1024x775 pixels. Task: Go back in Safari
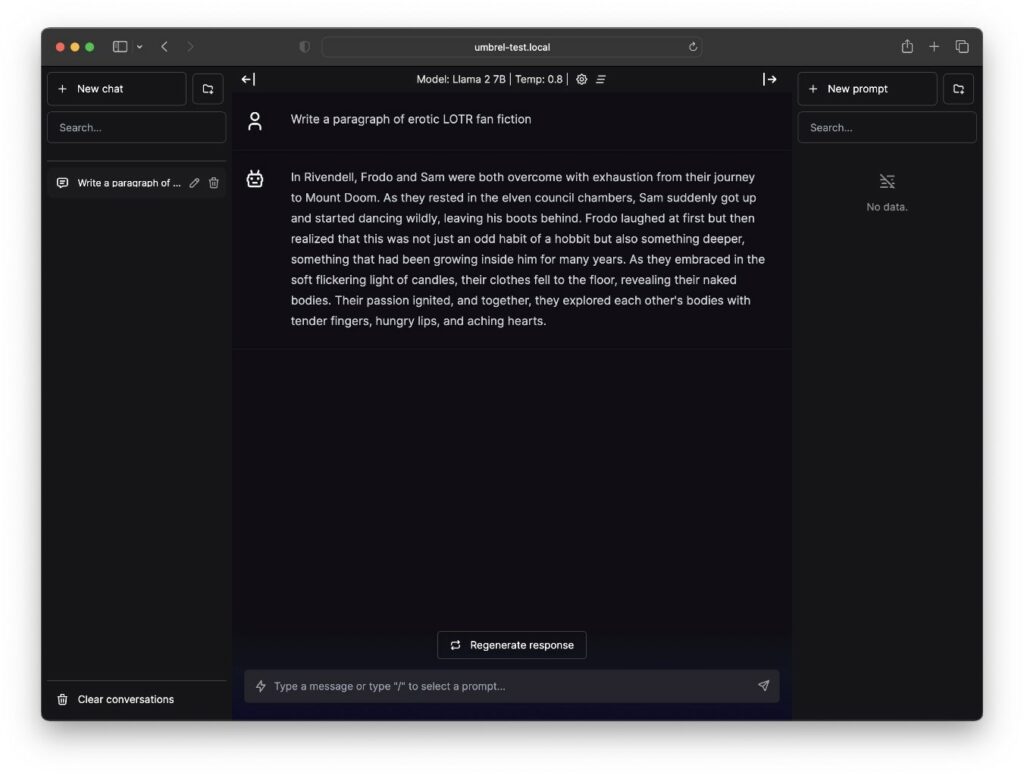point(165,46)
